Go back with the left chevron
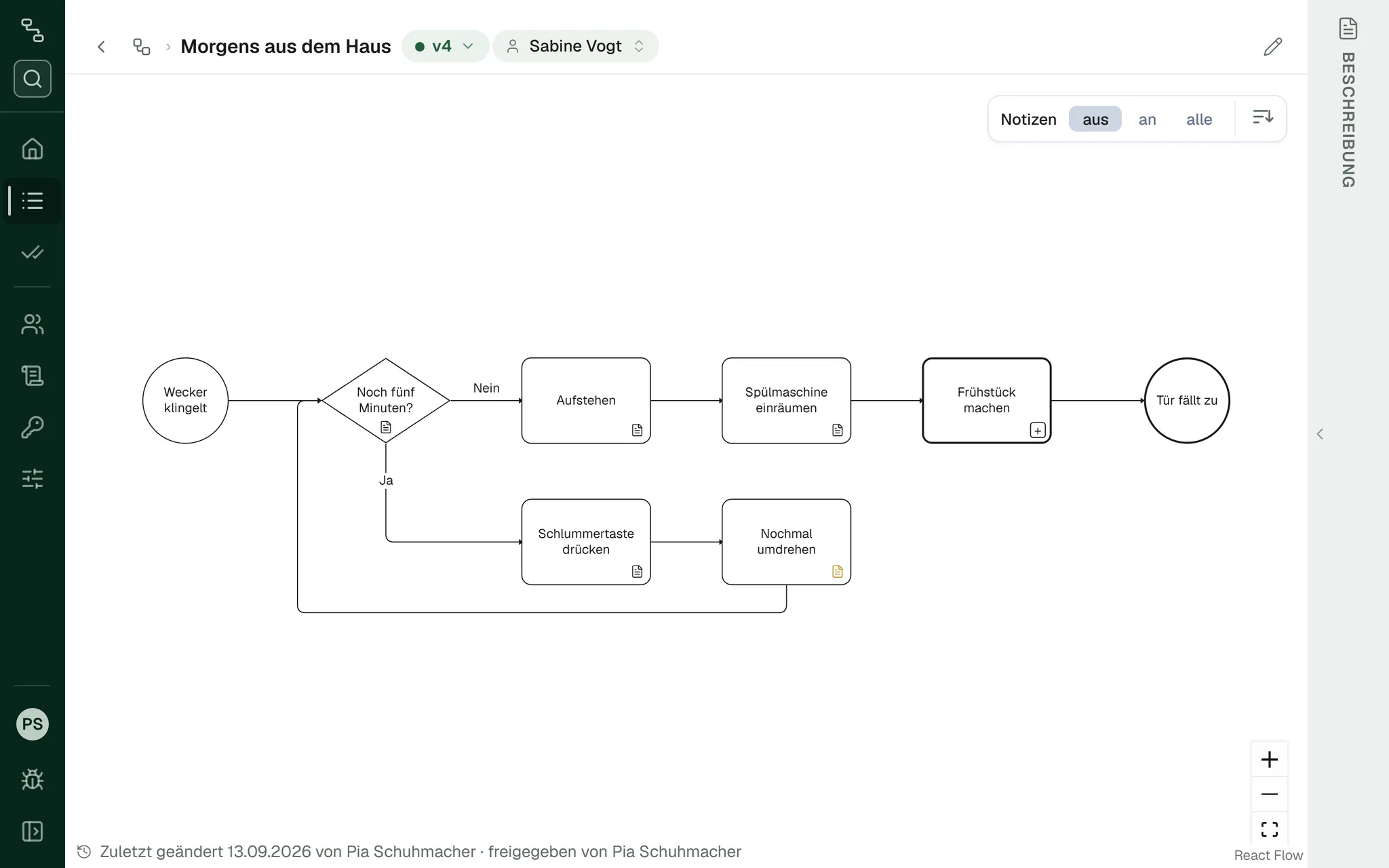 tap(101, 46)
